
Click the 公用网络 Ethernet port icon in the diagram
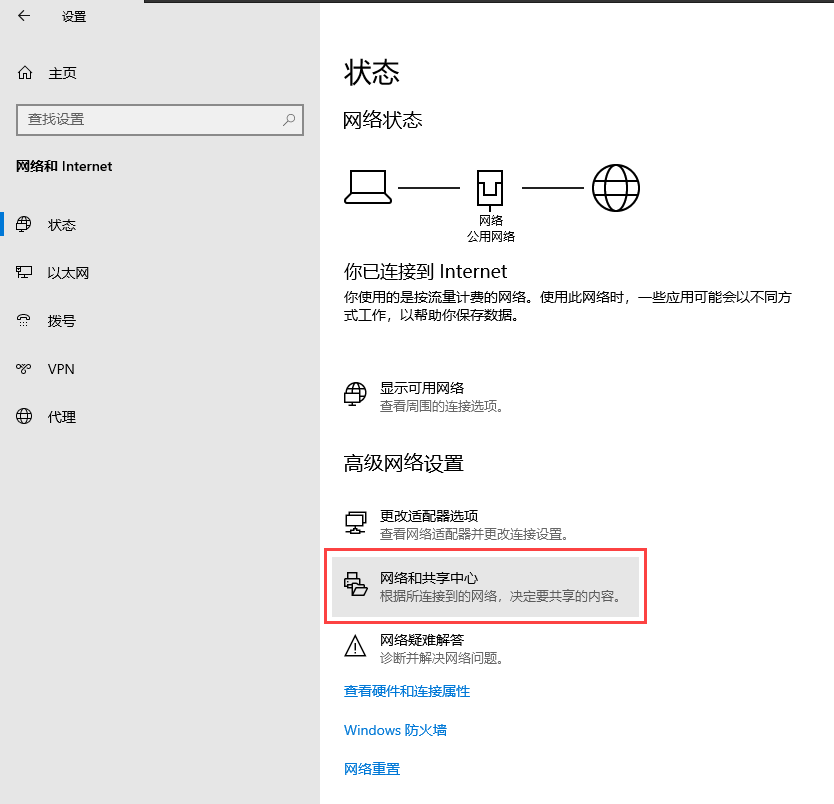click(490, 187)
